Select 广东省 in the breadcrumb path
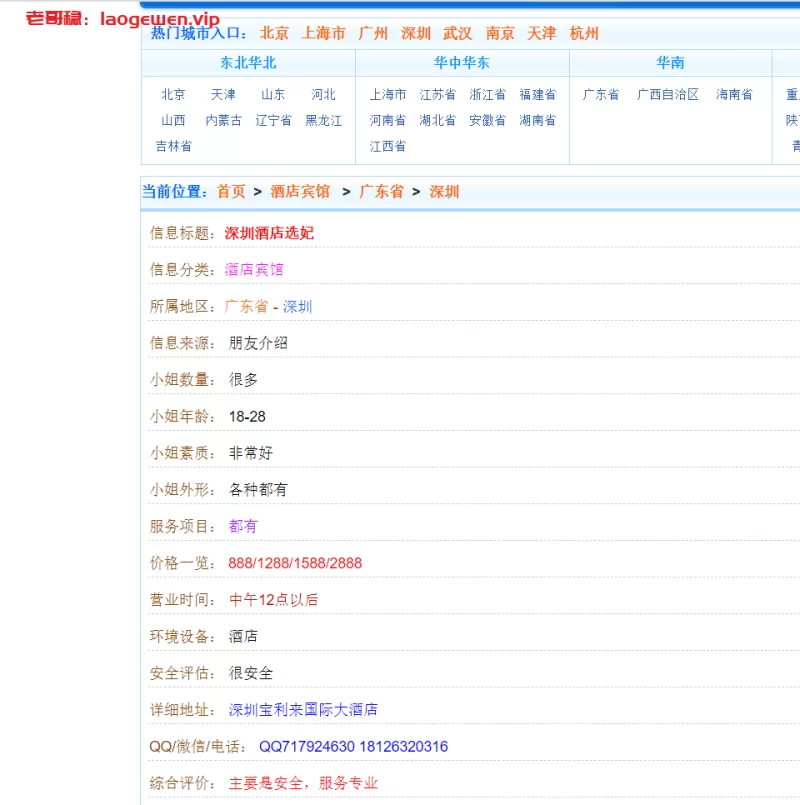 point(381,191)
